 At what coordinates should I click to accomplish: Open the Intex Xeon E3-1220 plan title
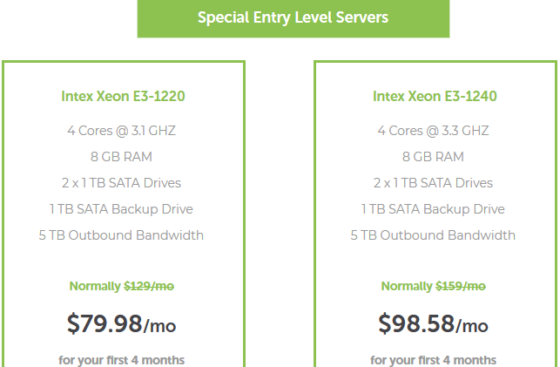123,96
